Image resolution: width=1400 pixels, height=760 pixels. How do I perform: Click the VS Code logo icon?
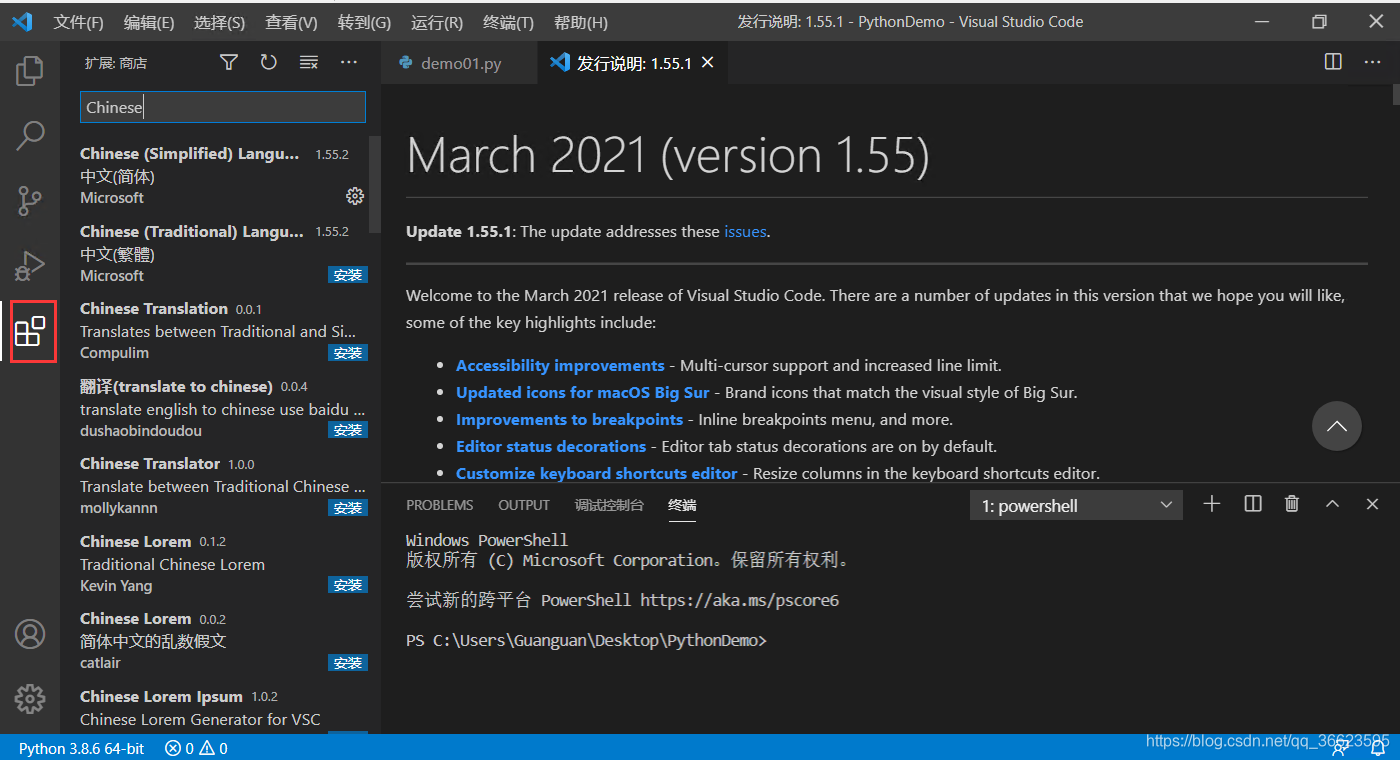[x=22, y=21]
